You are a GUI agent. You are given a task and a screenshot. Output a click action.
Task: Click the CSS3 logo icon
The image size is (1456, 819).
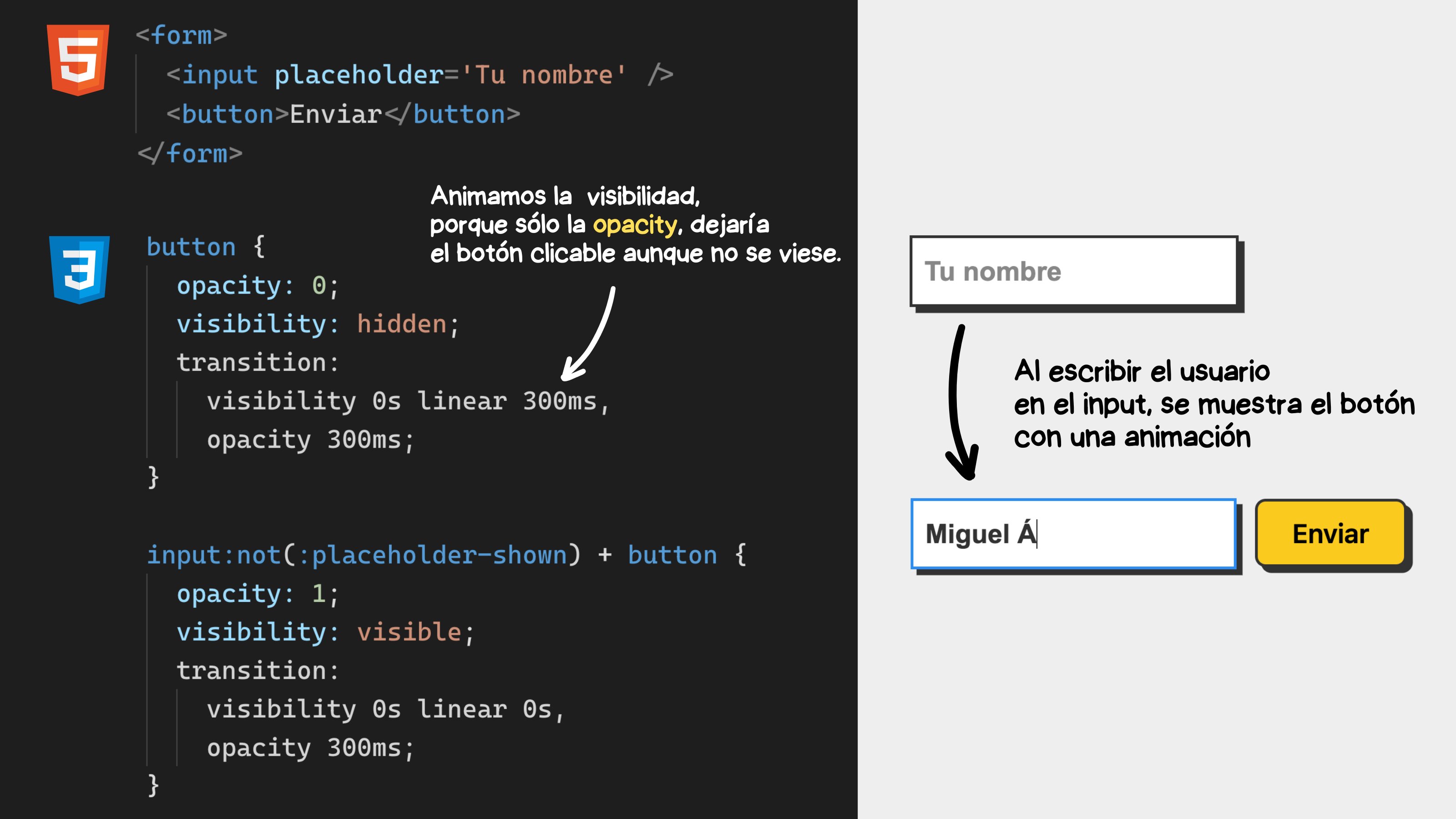click(x=79, y=270)
